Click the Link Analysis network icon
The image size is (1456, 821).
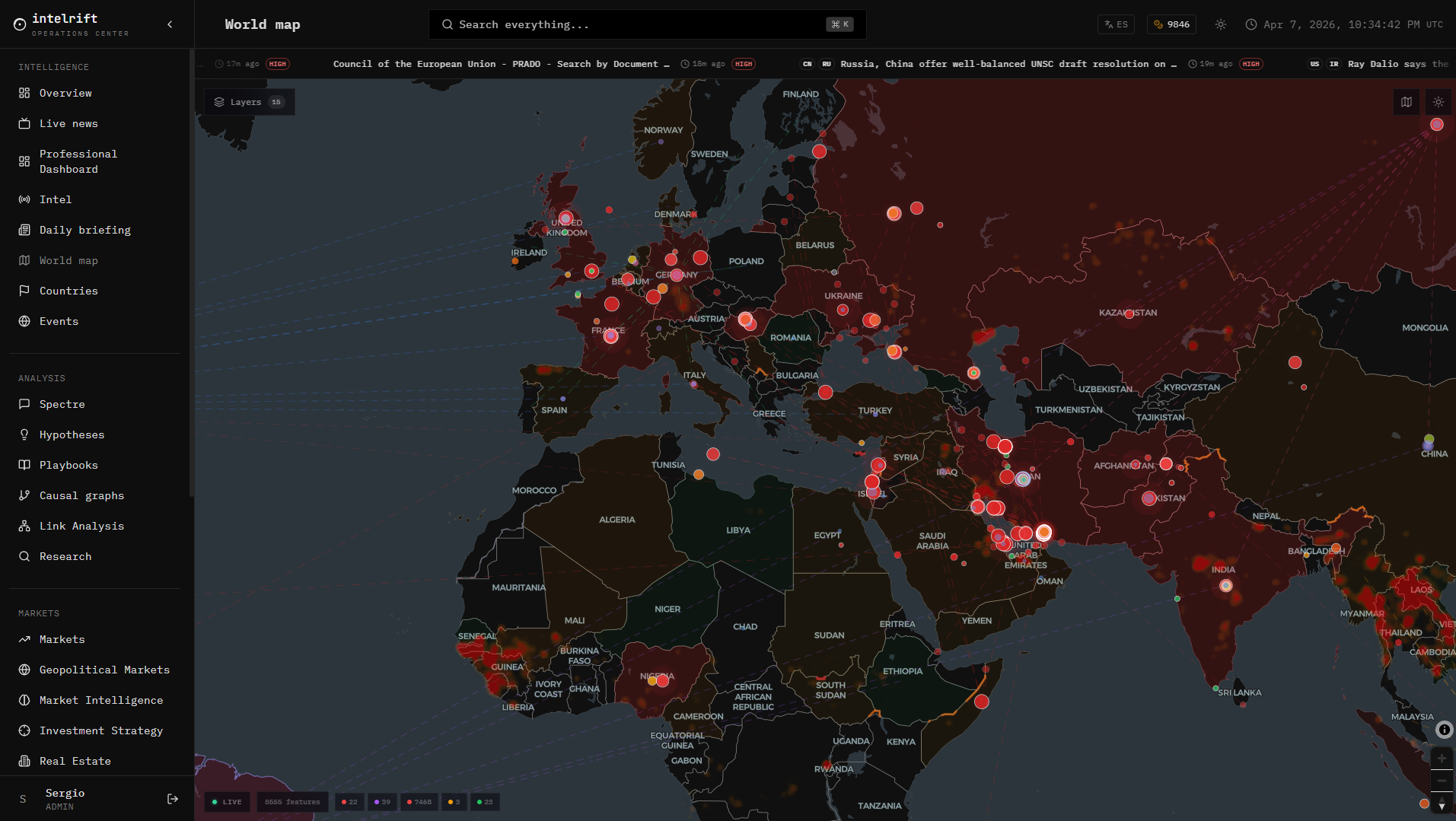pos(24,526)
